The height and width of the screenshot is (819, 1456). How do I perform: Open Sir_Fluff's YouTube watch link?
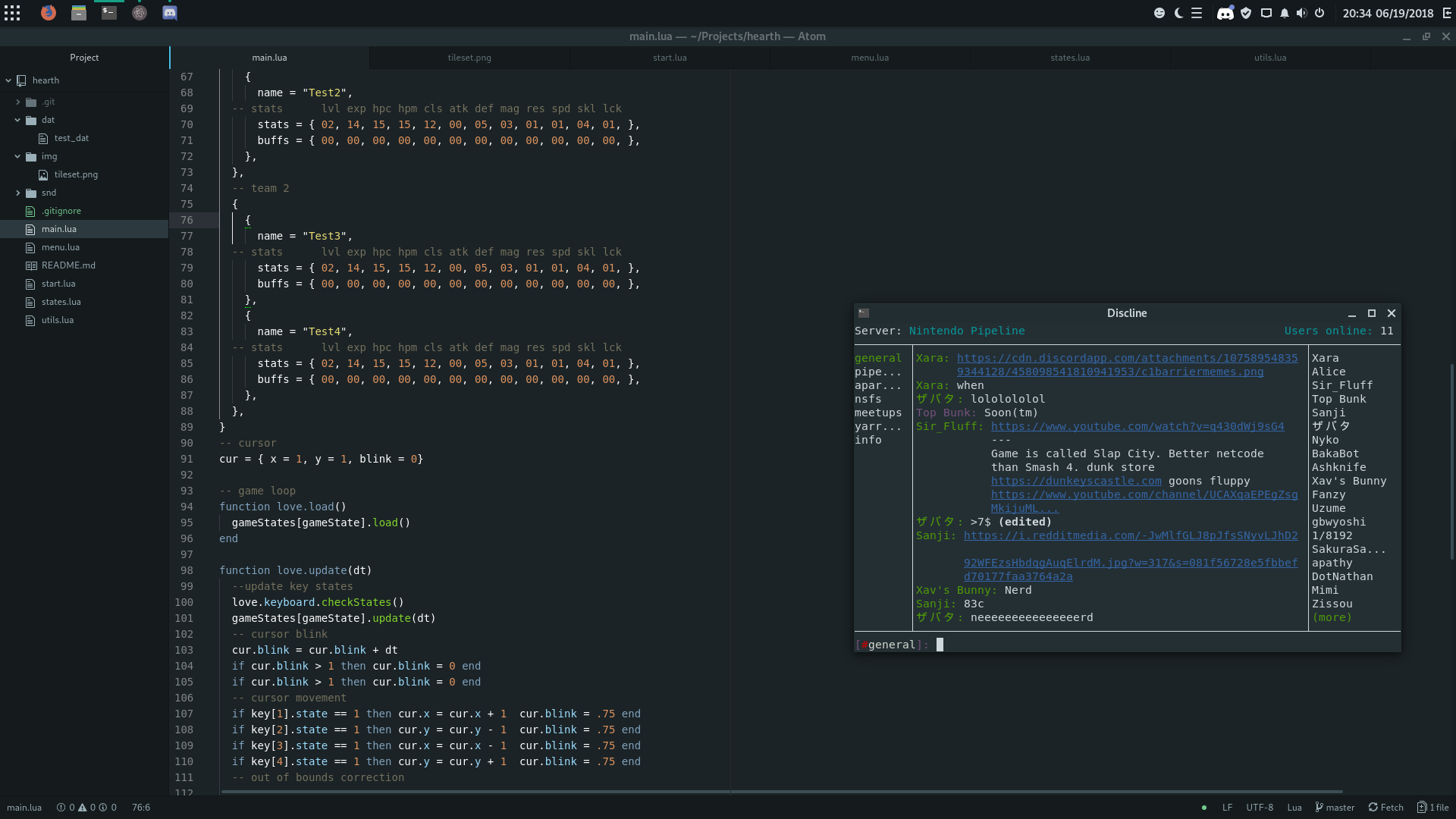(1137, 426)
